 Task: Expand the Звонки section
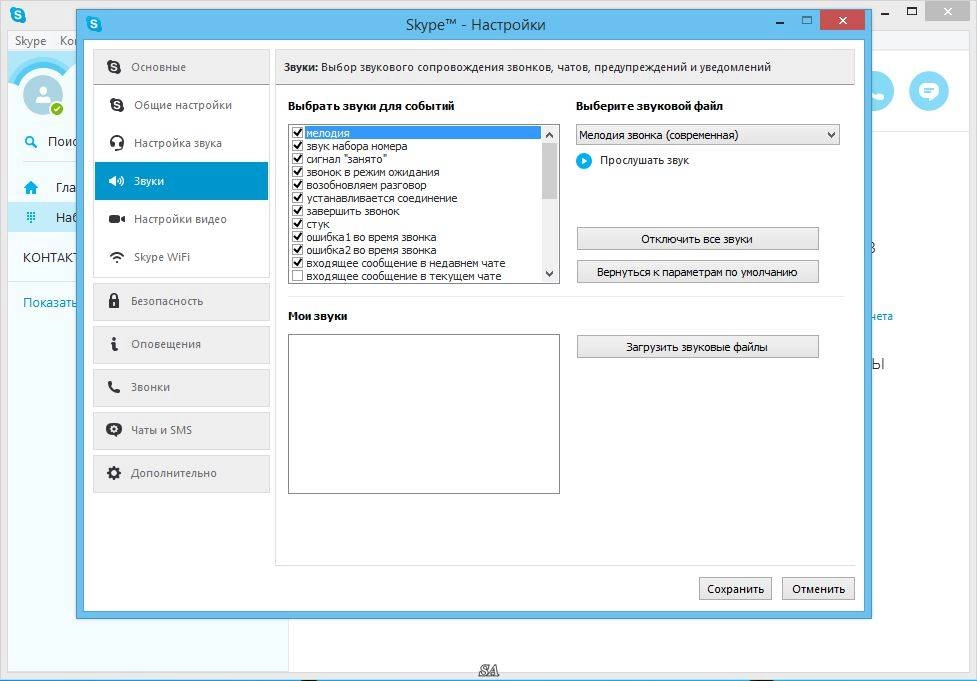pos(181,388)
